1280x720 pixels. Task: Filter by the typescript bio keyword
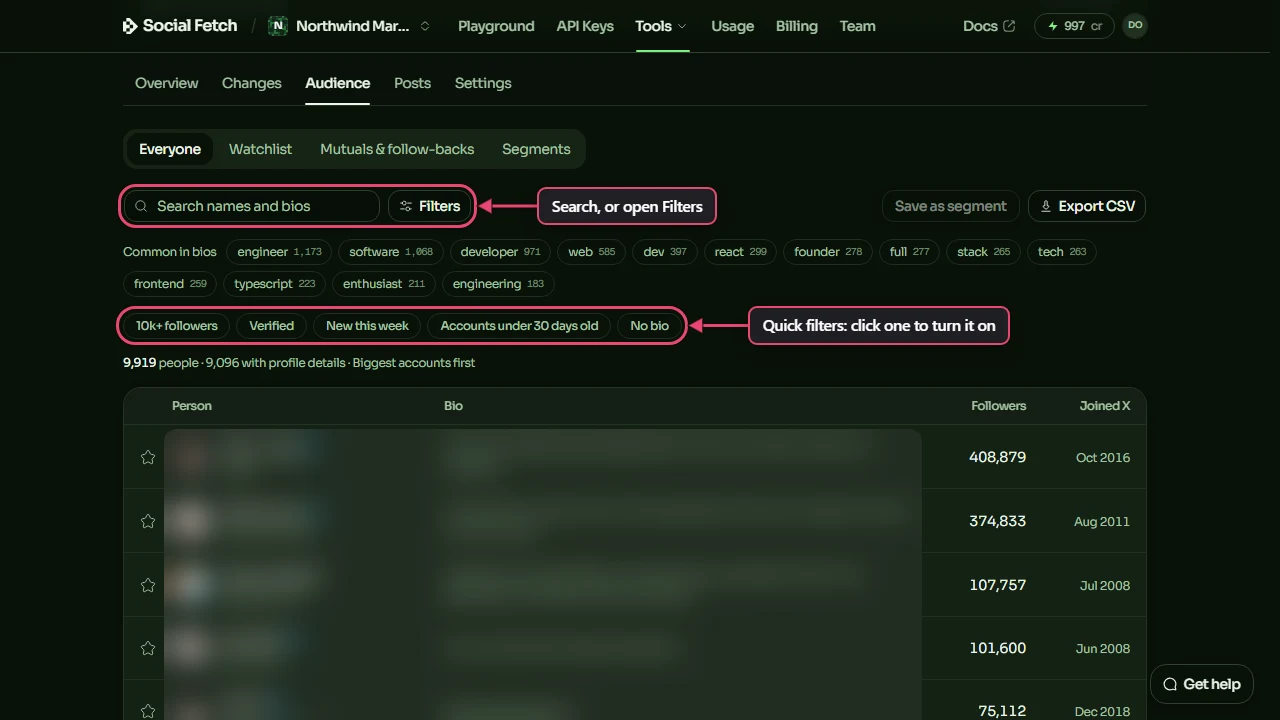[x=275, y=284]
